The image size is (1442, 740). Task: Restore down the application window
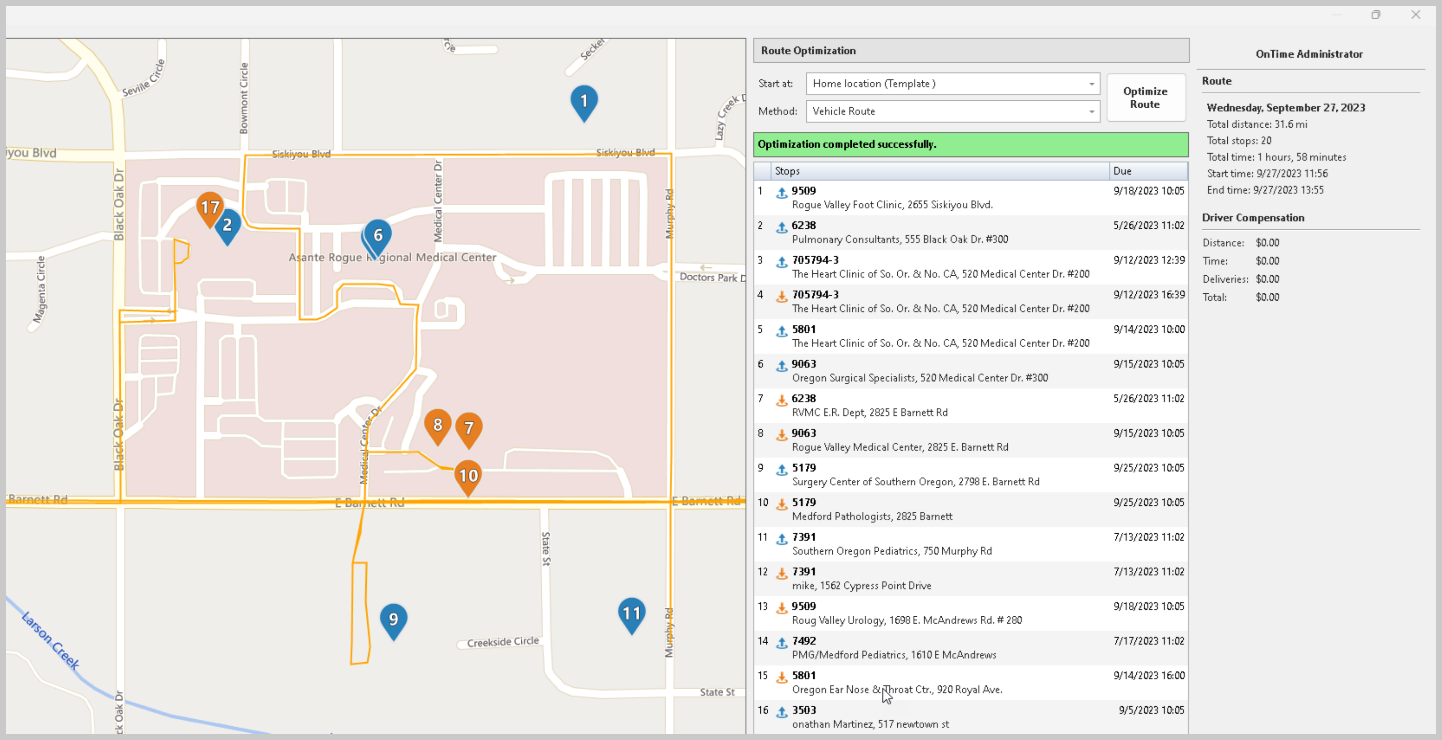click(x=1376, y=14)
